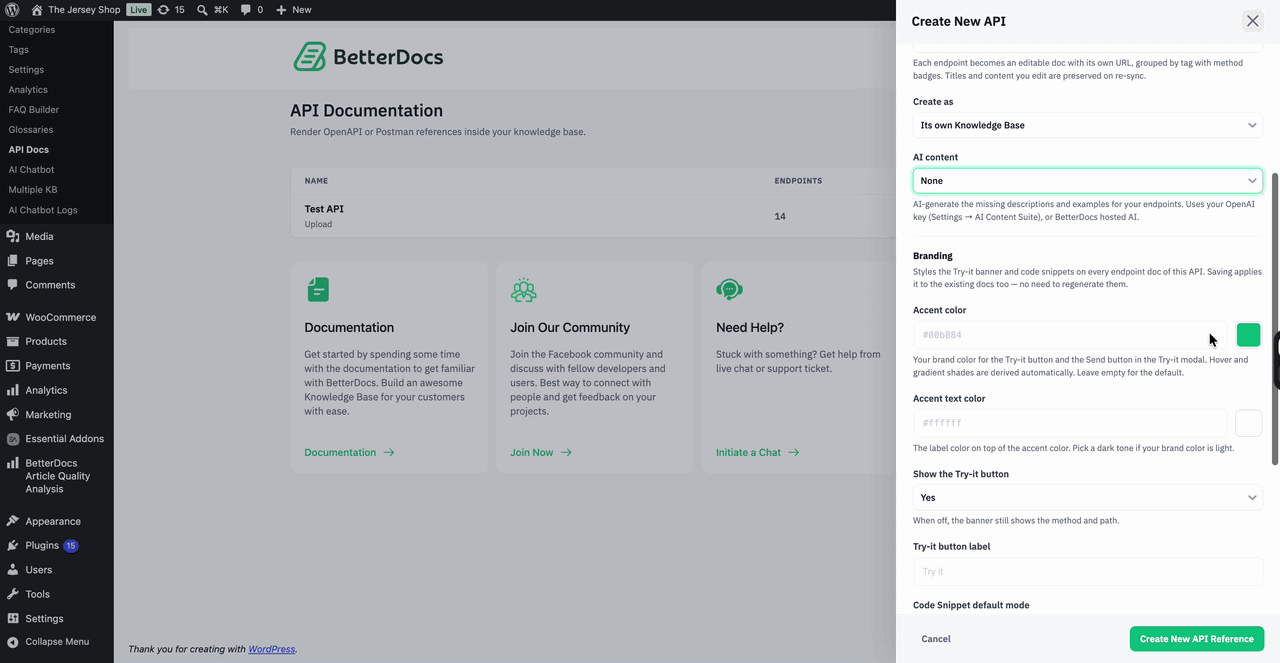Click the Appearance brush icon

(x=13, y=521)
